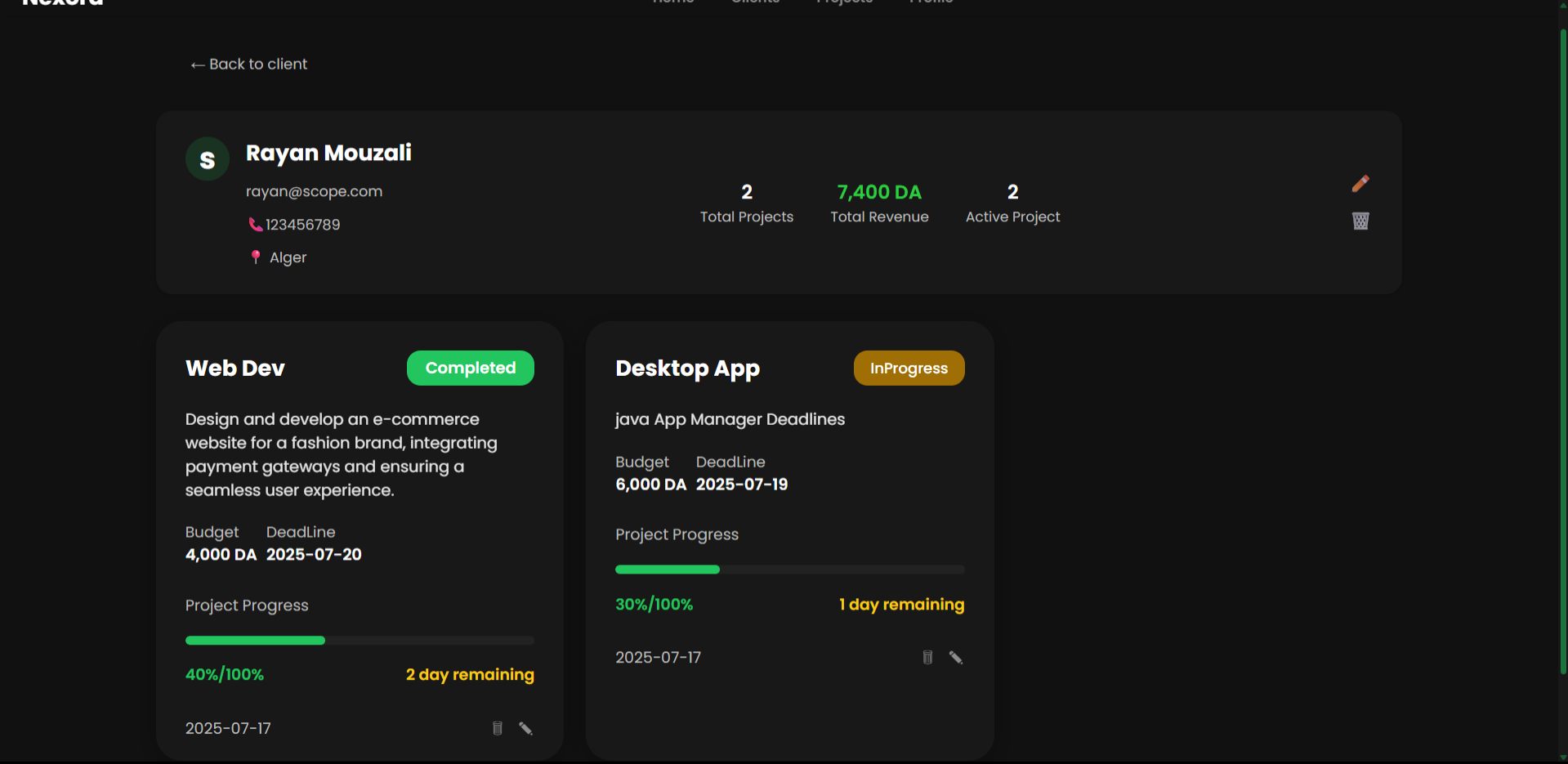Switch to the Projects page

click(x=843, y=2)
